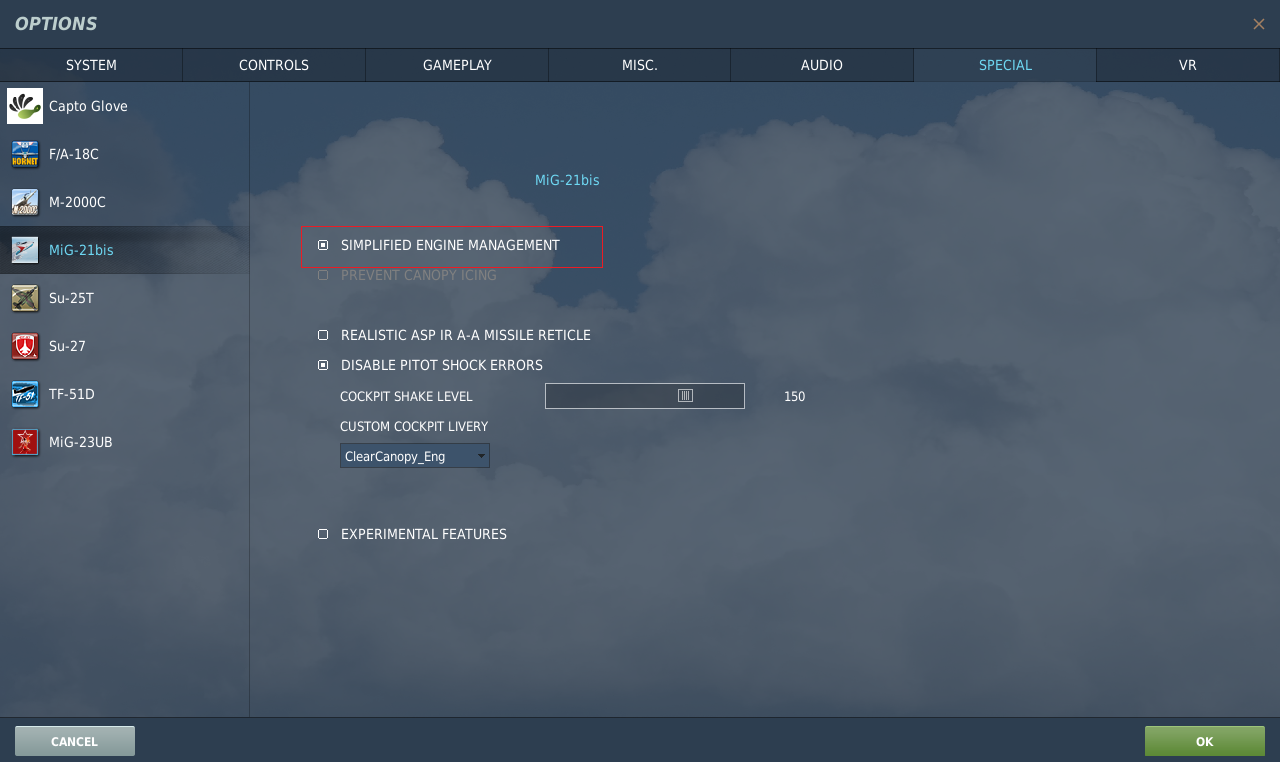1280x762 pixels.
Task: Select the TF-51D module icon
Action: 25,394
